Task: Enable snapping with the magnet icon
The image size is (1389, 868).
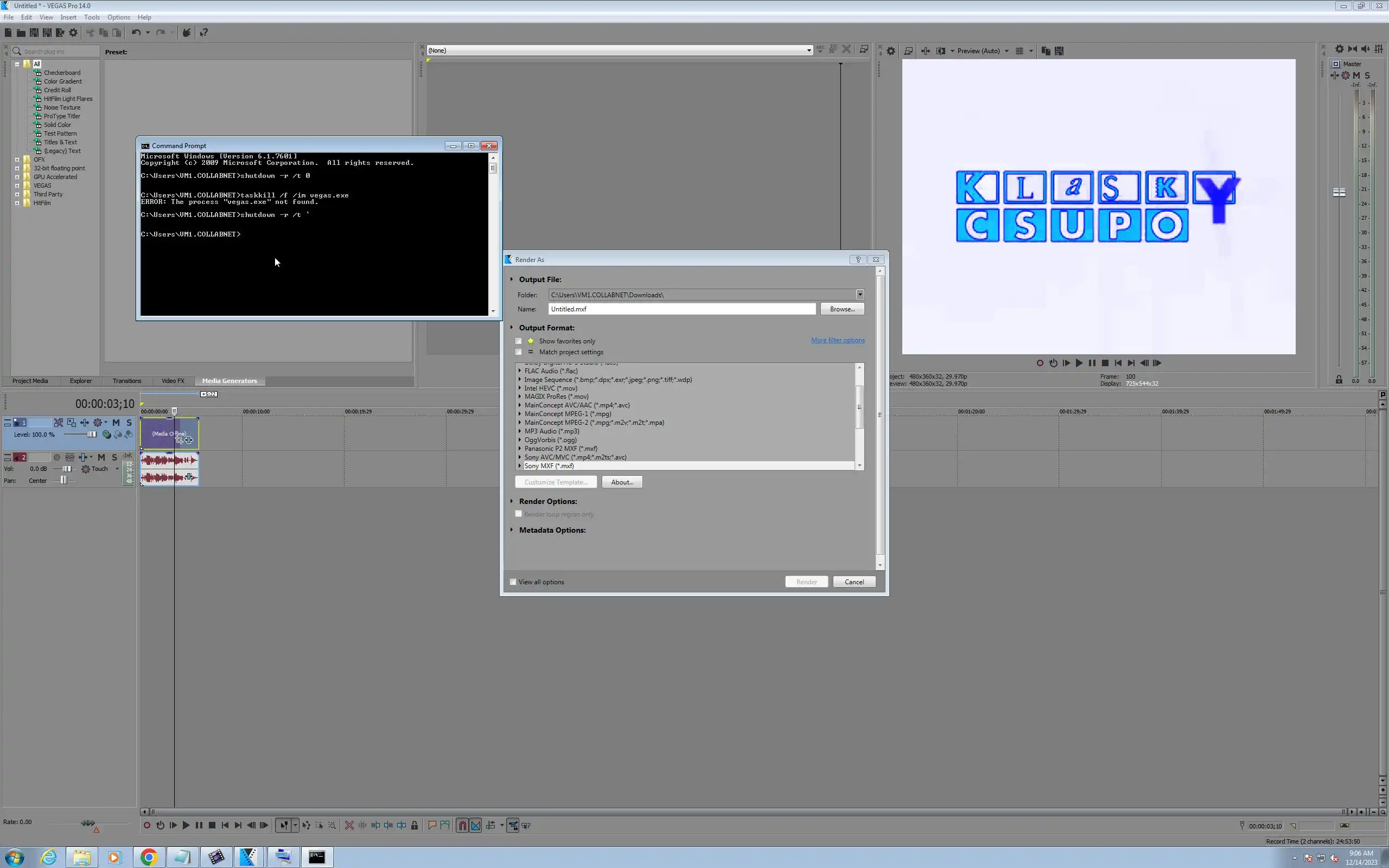Action: point(462,826)
